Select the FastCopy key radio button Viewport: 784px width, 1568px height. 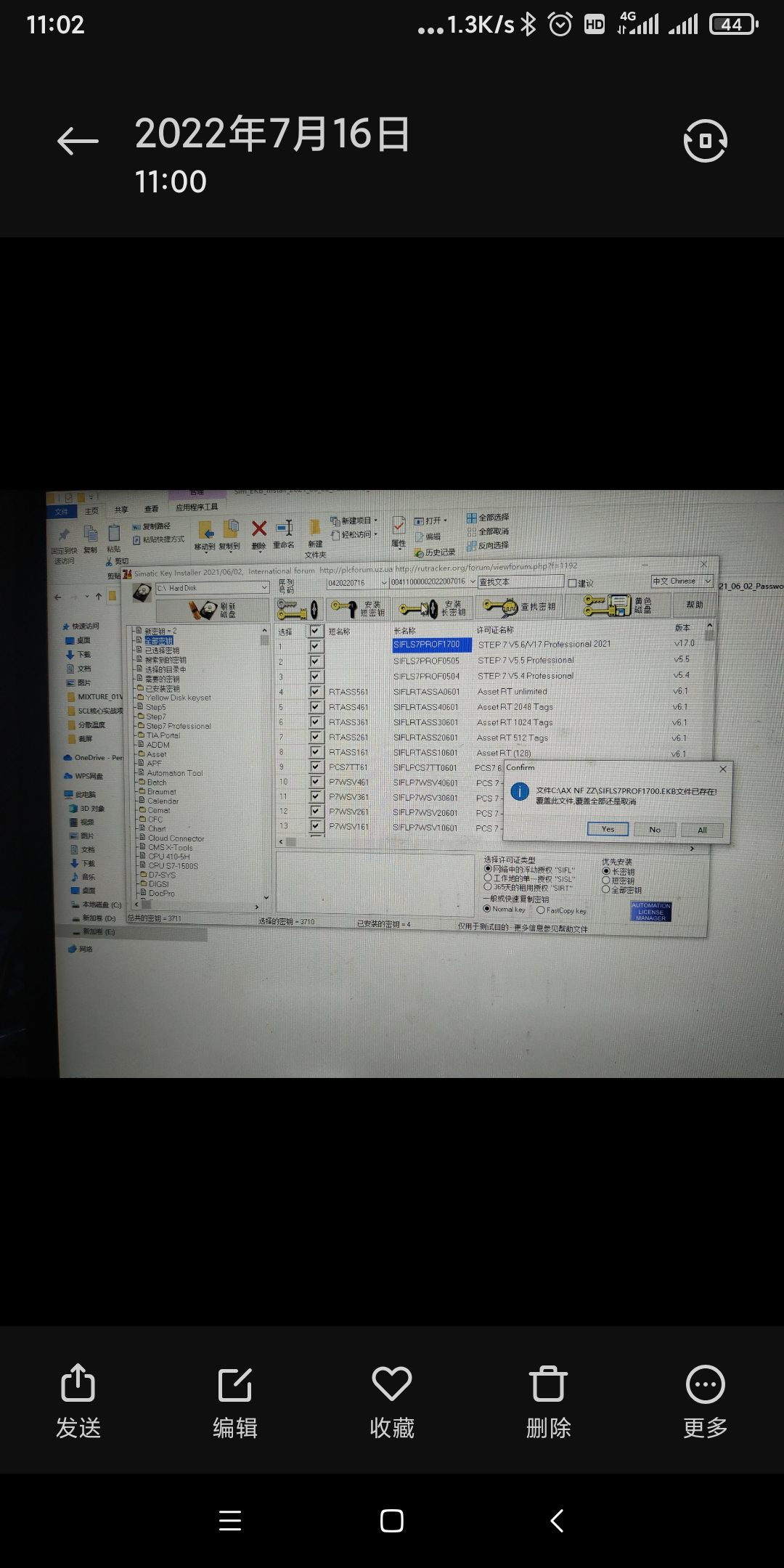[541, 910]
